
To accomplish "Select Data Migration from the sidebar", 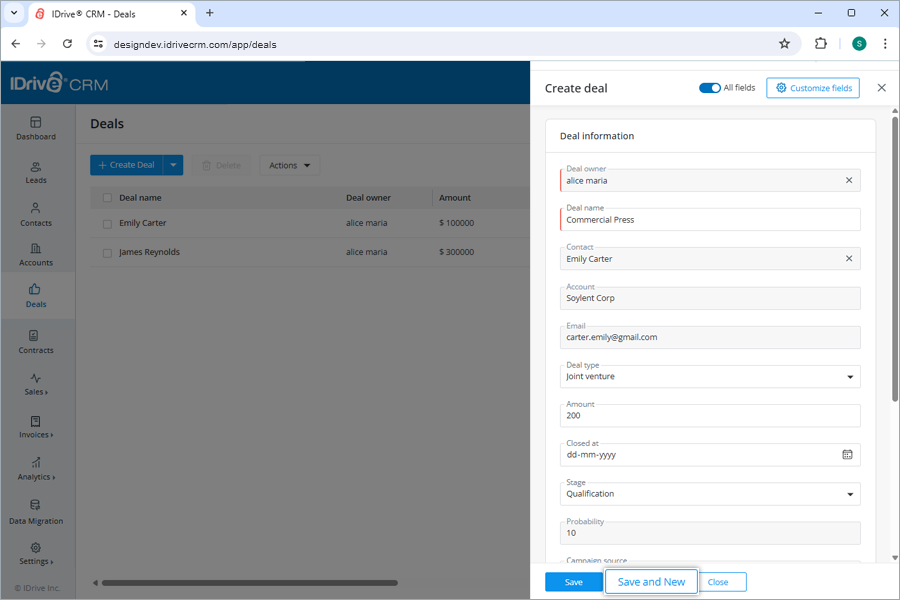I will point(36,514).
